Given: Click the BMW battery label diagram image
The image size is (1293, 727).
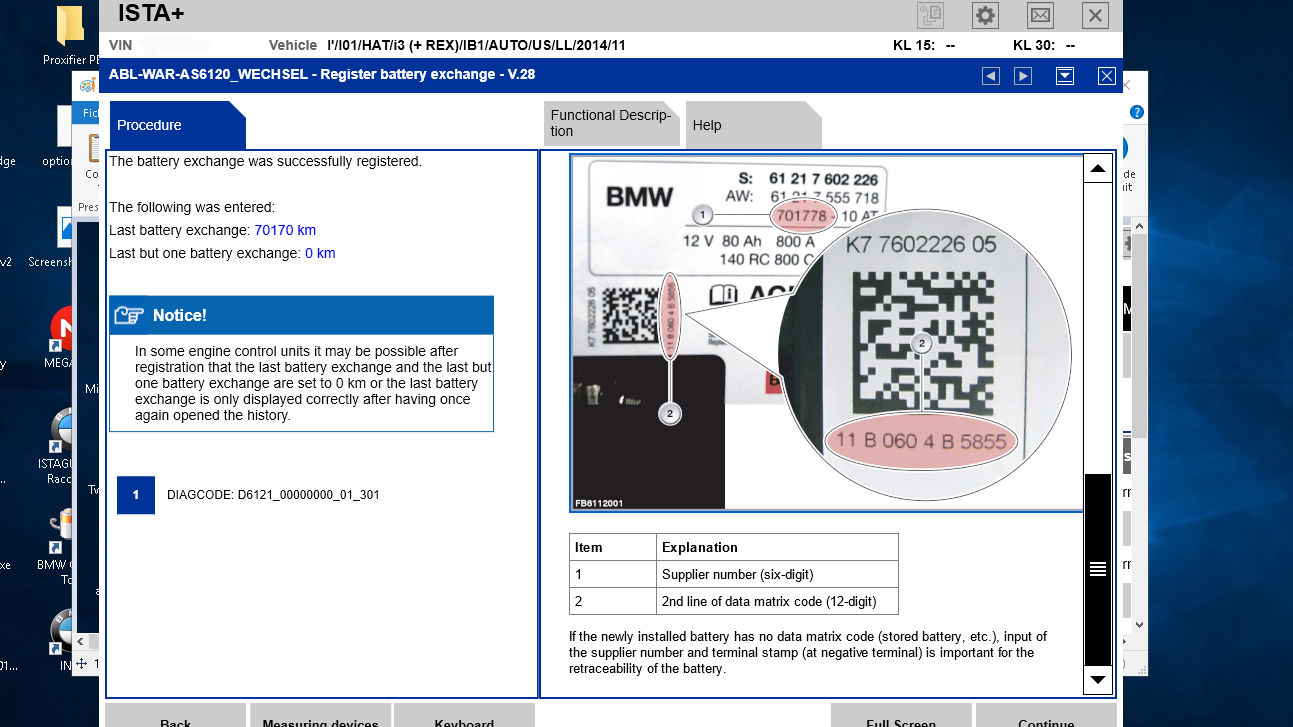Looking at the screenshot, I should point(826,333).
